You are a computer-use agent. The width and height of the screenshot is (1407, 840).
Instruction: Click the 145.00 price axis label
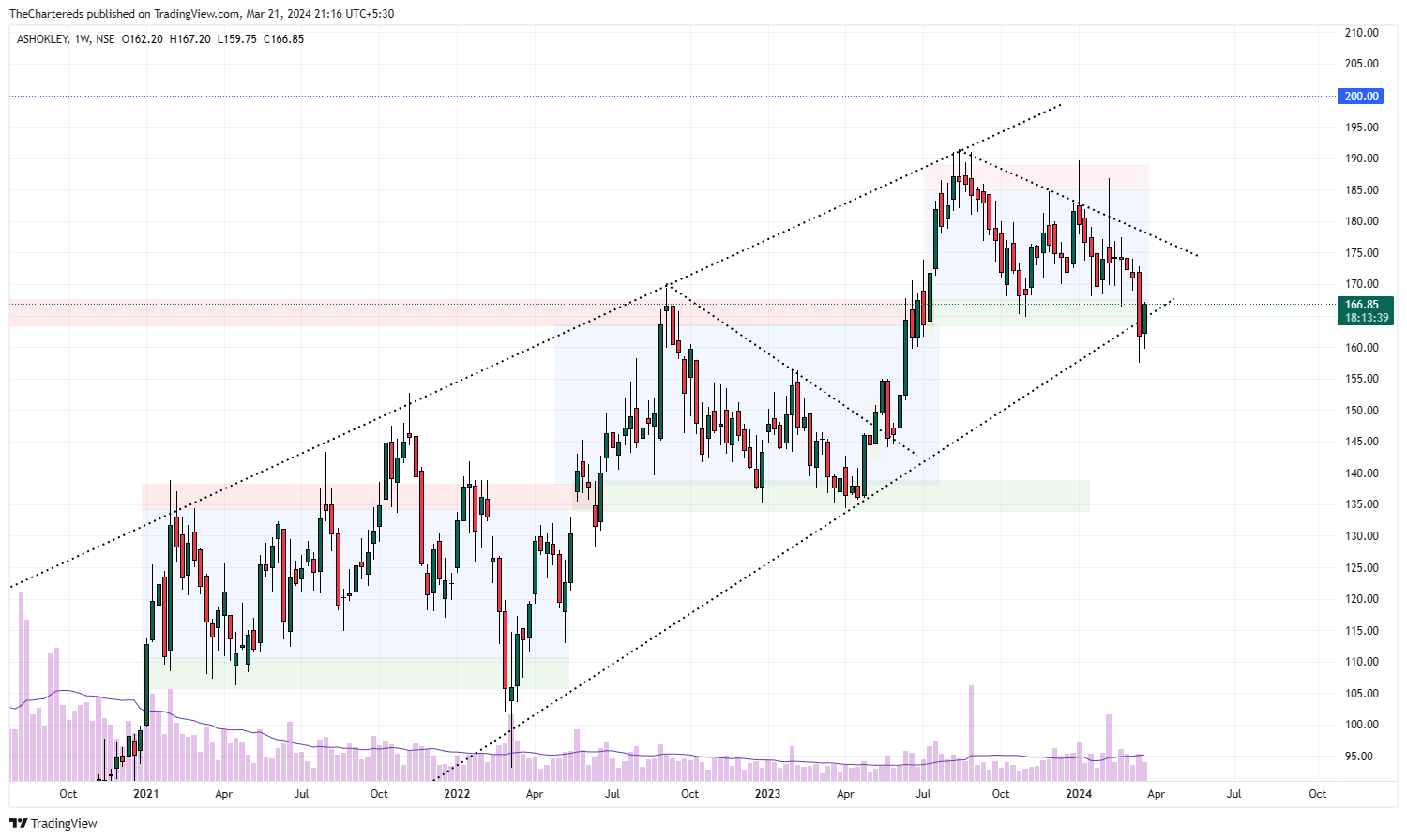click(1362, 442)
